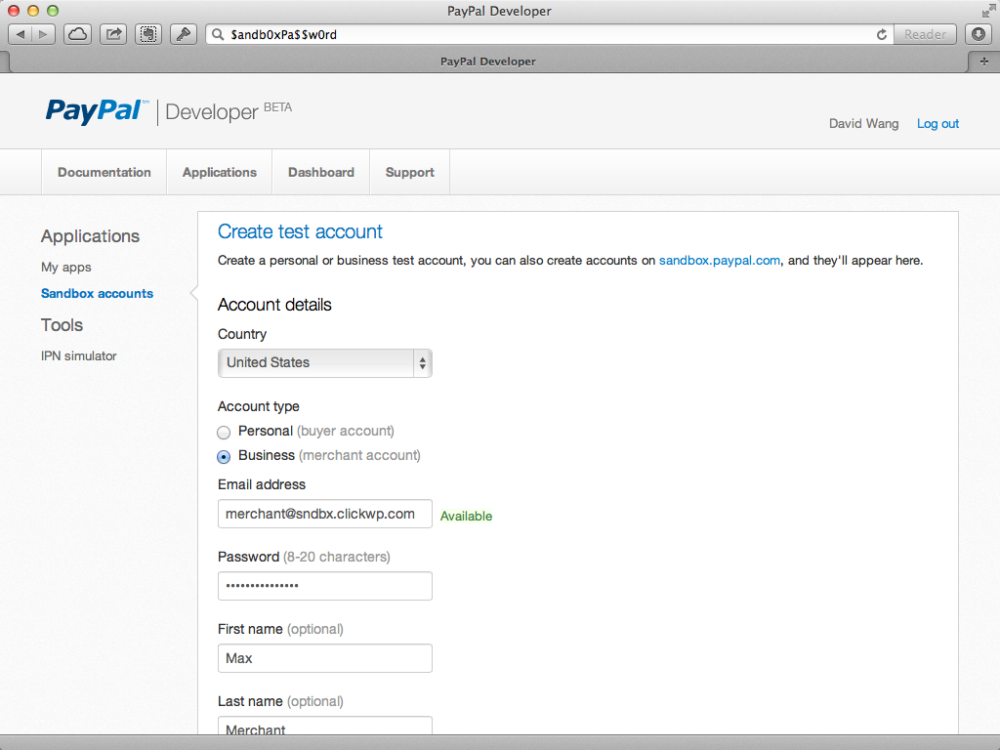1000x750 pixels.
Task: Click the Last name field
Action: click(x=325, y=726)
